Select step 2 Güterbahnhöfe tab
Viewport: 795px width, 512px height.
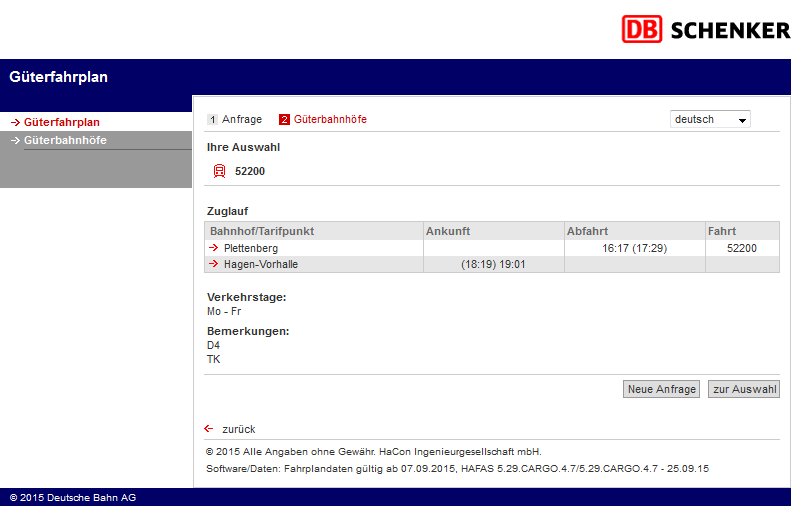[323, 119]
